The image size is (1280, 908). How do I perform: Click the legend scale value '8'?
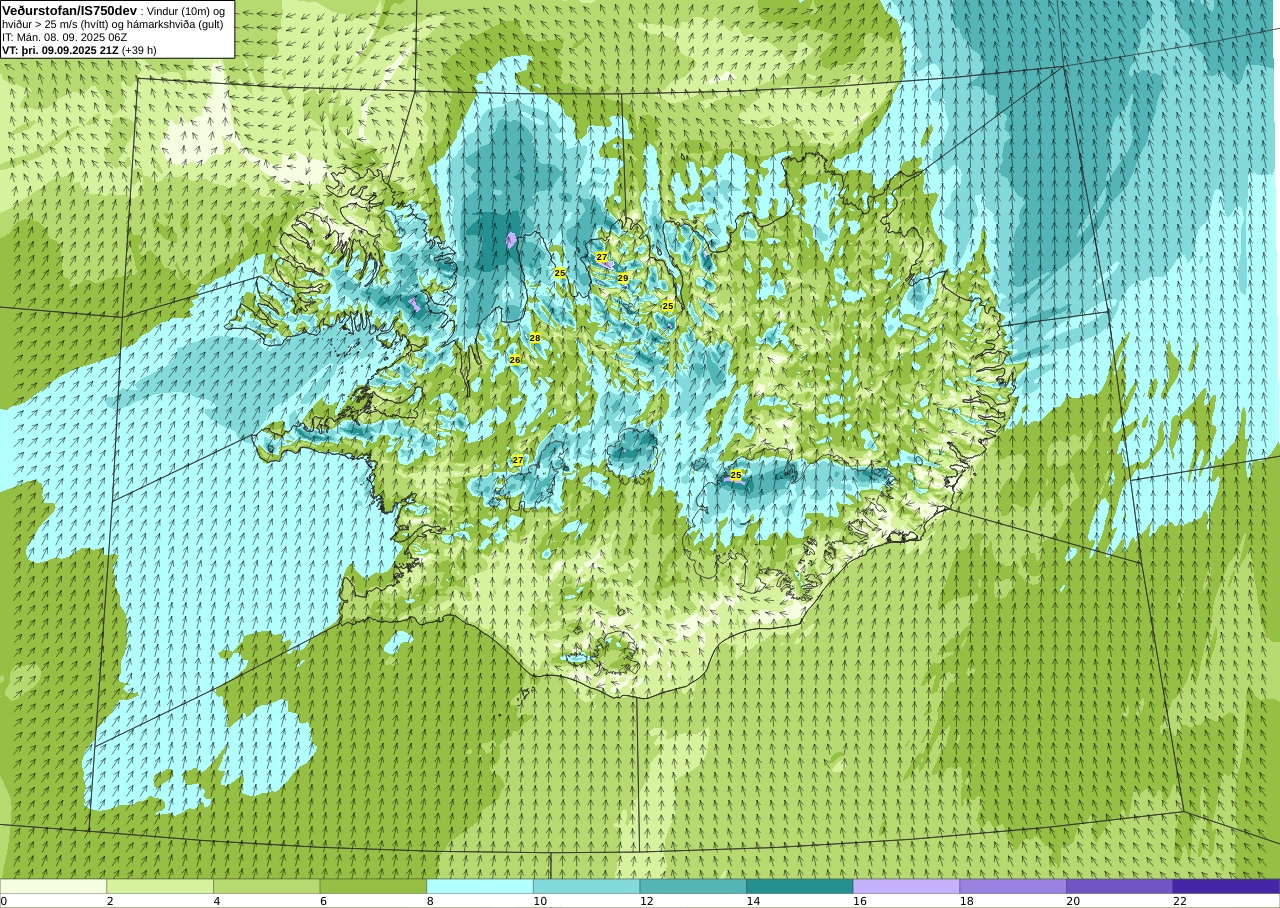click(x=430, y=901)
